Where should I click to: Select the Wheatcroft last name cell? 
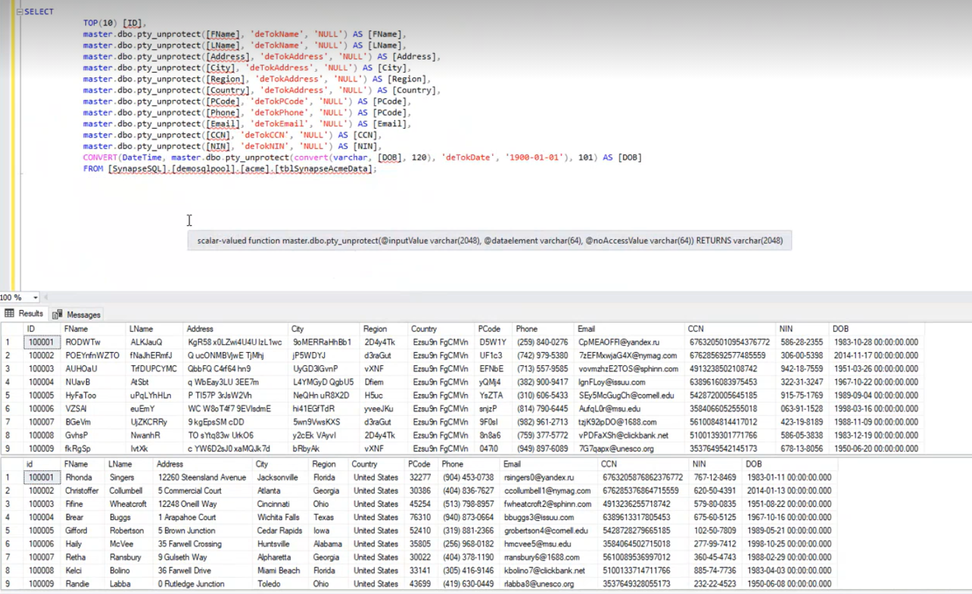coord(128,504)
